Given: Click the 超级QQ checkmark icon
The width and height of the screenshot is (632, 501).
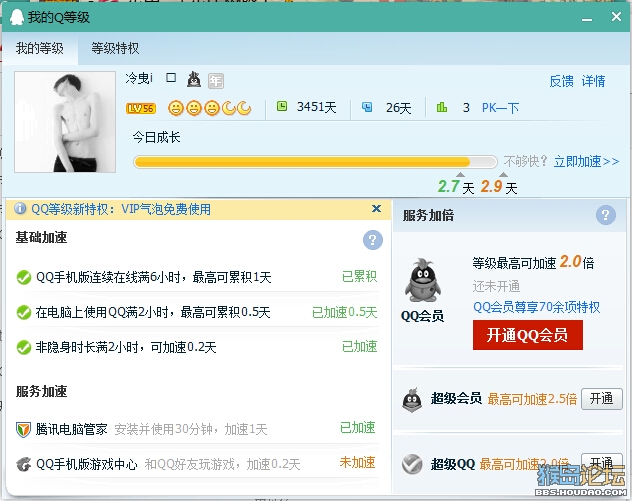Looking at the screenshot, I should tap(412, 464).
